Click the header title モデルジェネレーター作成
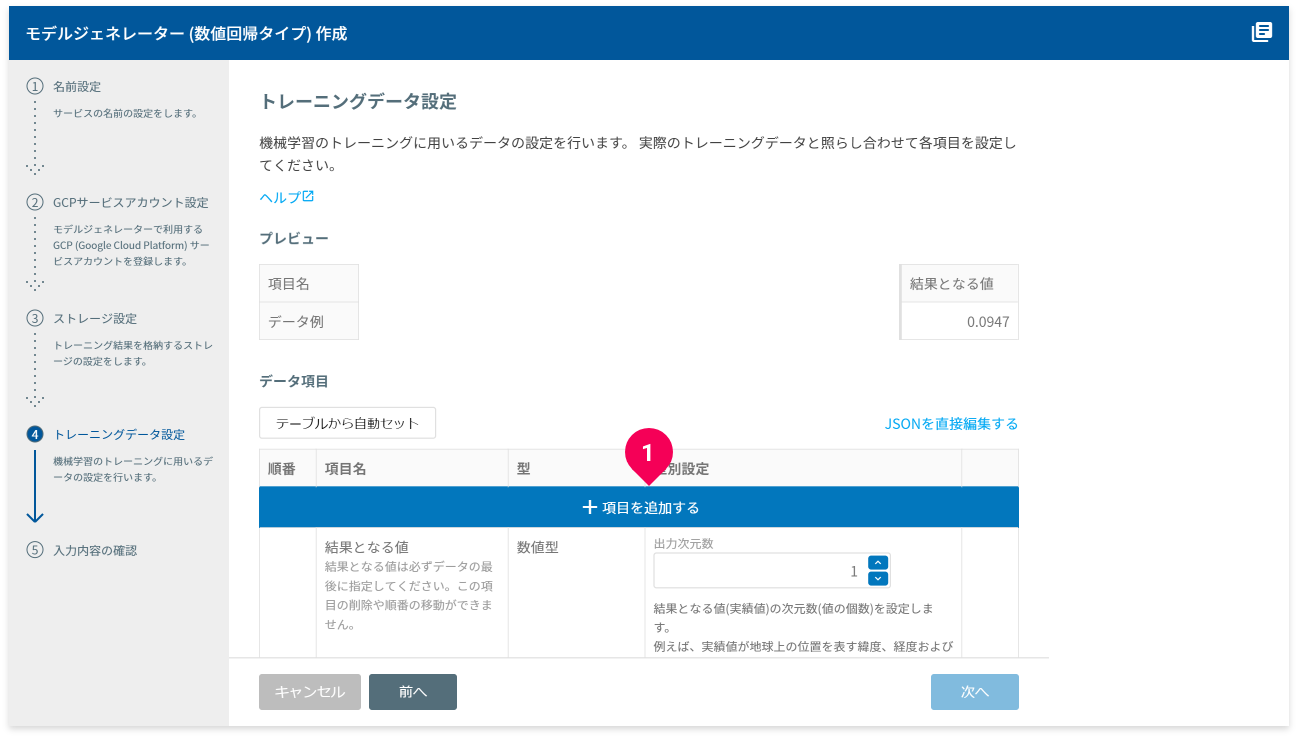Viewport: 1298px width, 738px height. [x=186, y=33]
